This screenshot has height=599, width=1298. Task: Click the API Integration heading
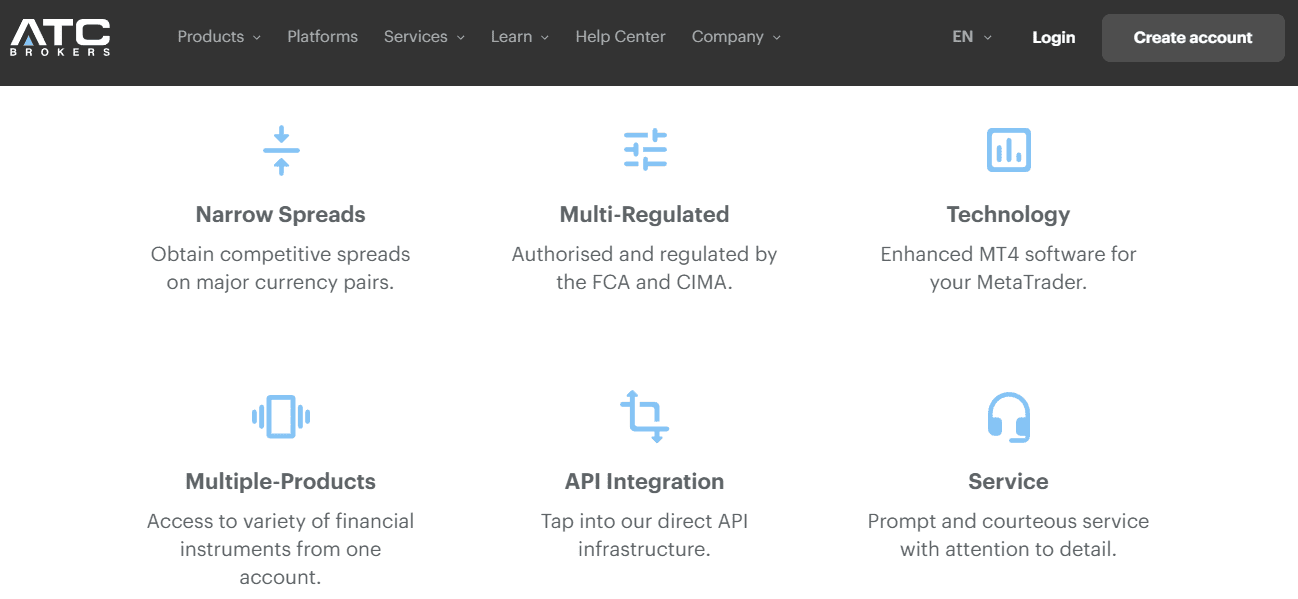click(x=644, y=481)
